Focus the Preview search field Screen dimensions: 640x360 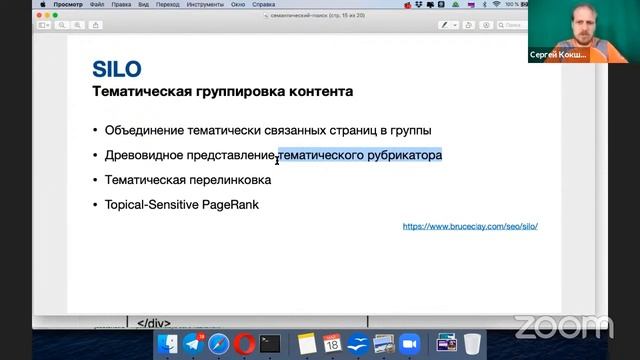[512, 25]
